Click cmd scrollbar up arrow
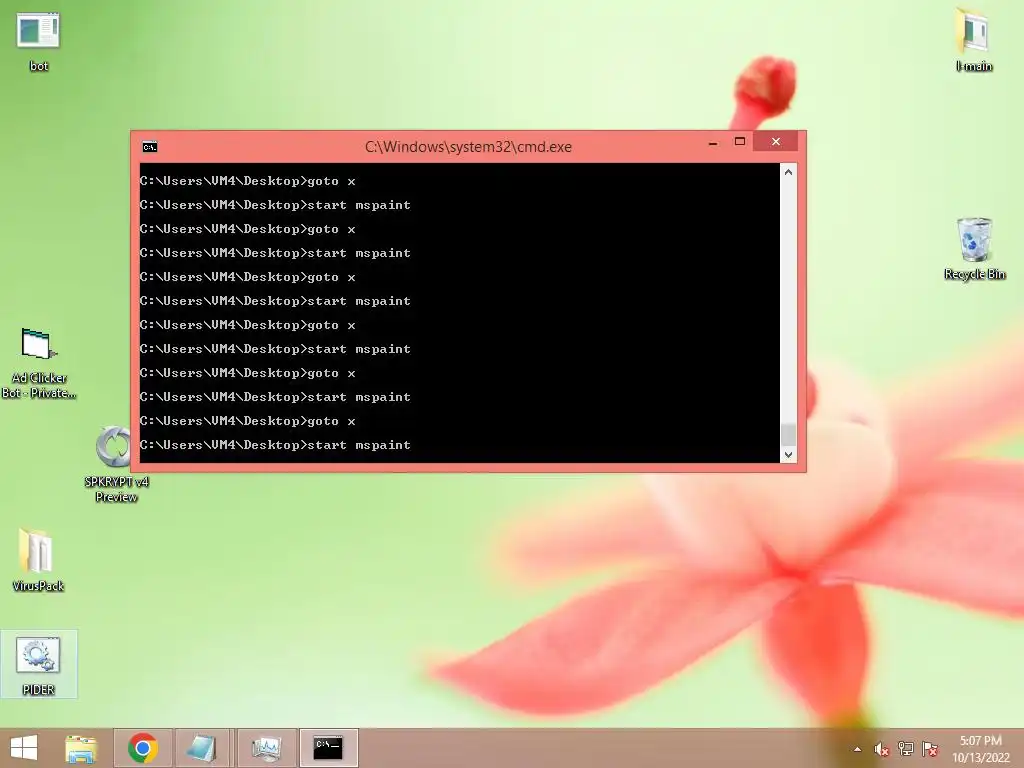 tap(788, 172)
